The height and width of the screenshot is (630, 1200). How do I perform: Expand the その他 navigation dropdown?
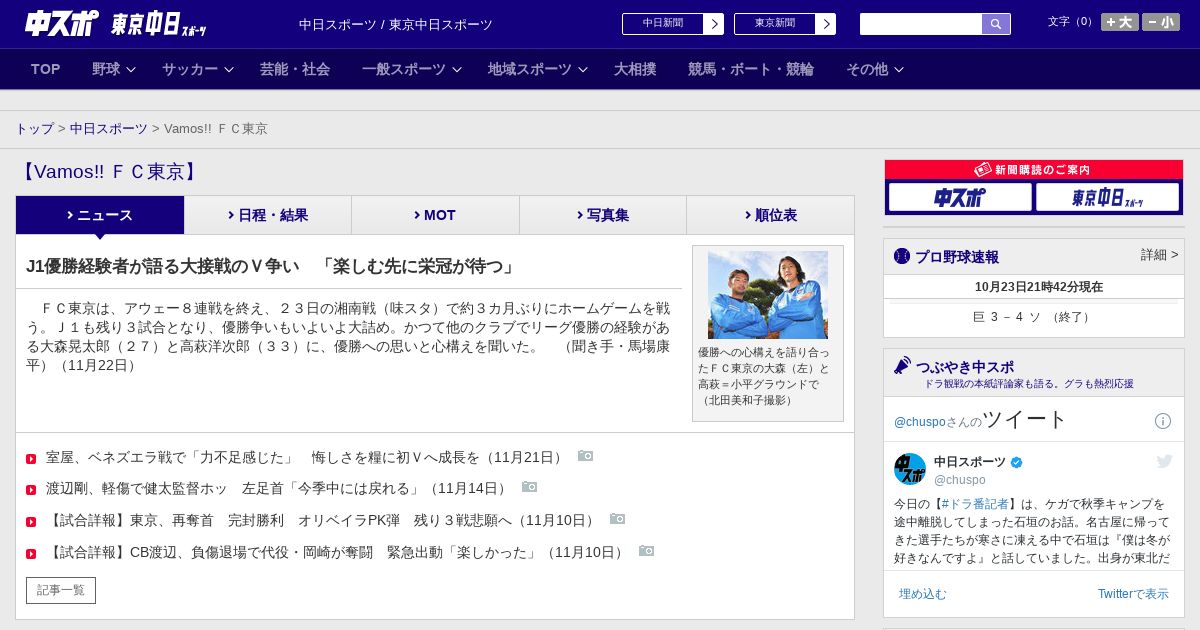click(875, 69)
